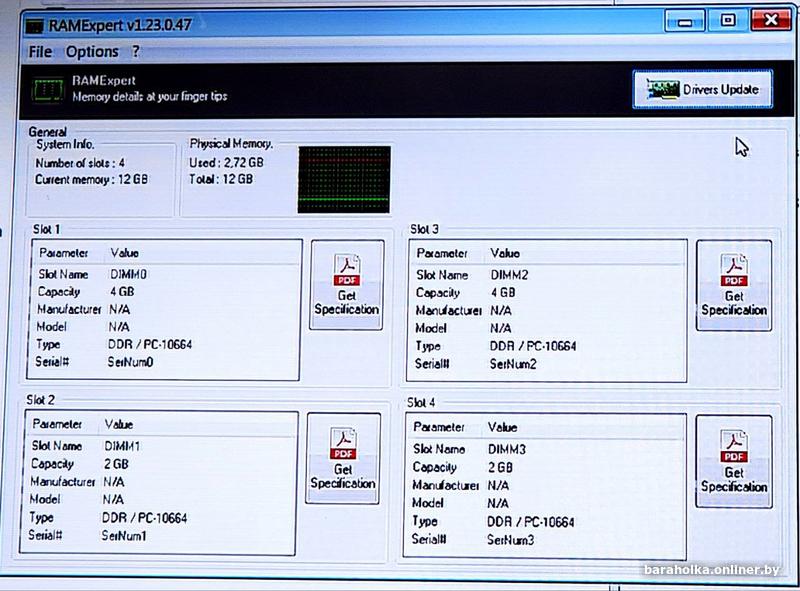Click the Drivers Update button
The height and width of the screenshot is (591, 800).
(x=702, y=90)
